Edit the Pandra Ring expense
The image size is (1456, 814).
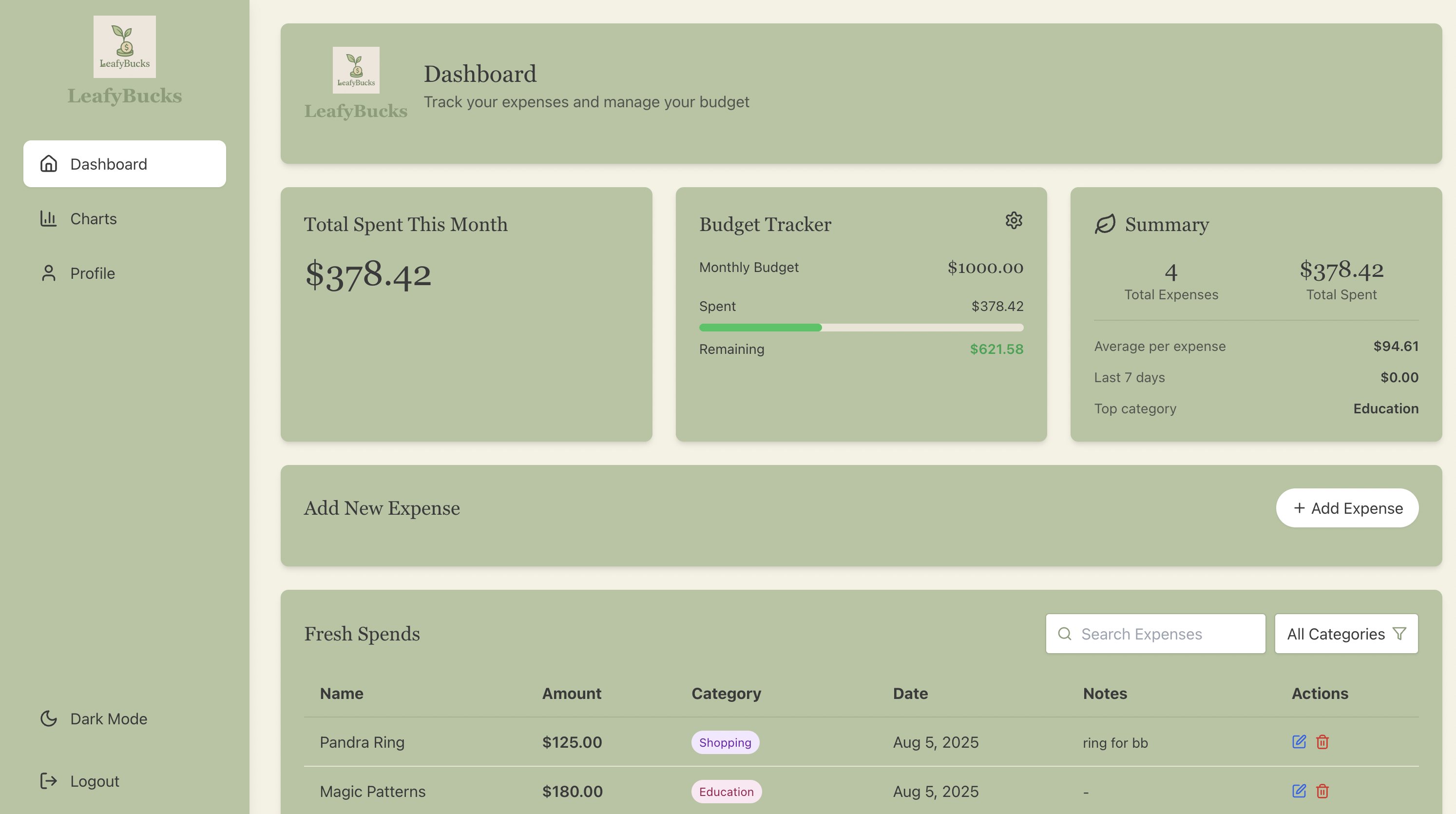pos(1299,742)
